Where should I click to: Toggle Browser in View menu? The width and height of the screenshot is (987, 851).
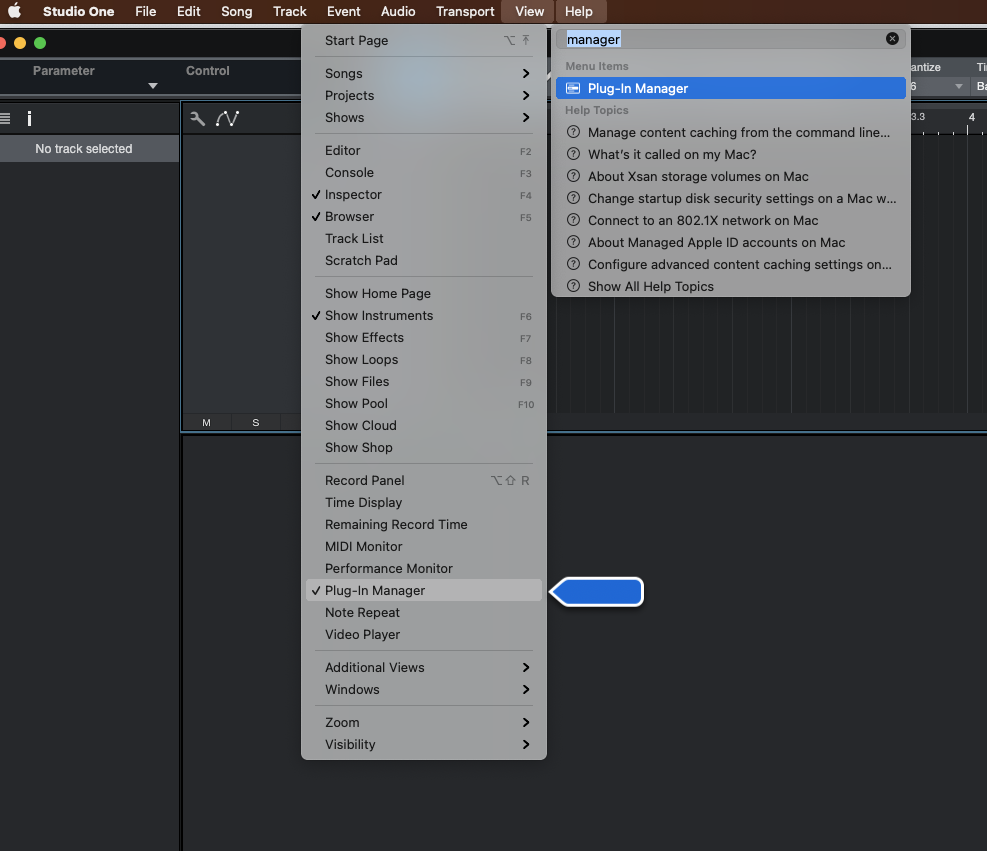424,217
